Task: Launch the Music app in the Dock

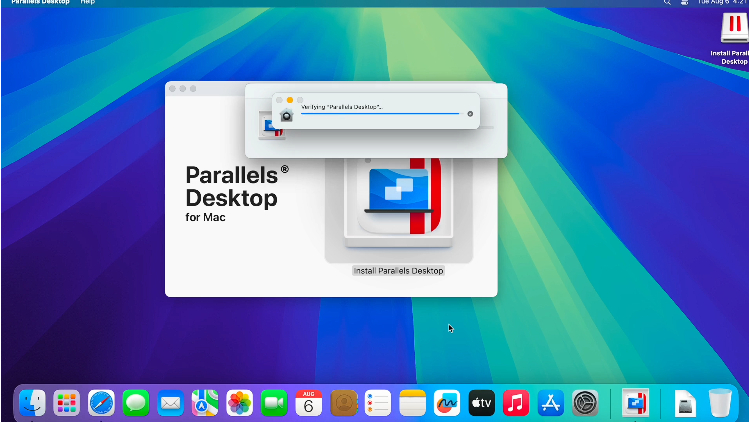Action: click(516, 403)
